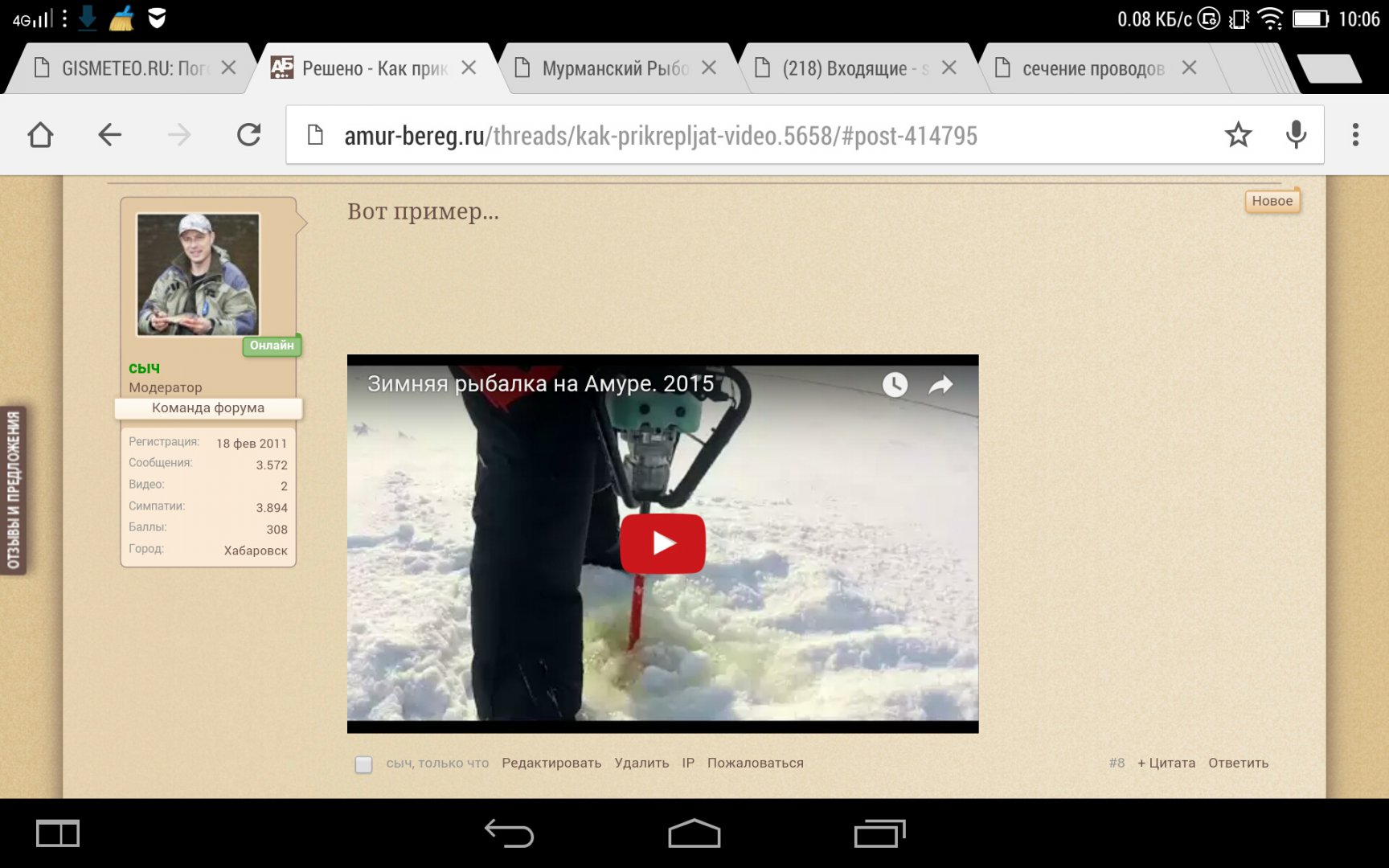The width and height of the screenshot is (1389, 868).
Task: Click Удалить to delete the post
Action: pyautogui.click(x=641, y=764)
